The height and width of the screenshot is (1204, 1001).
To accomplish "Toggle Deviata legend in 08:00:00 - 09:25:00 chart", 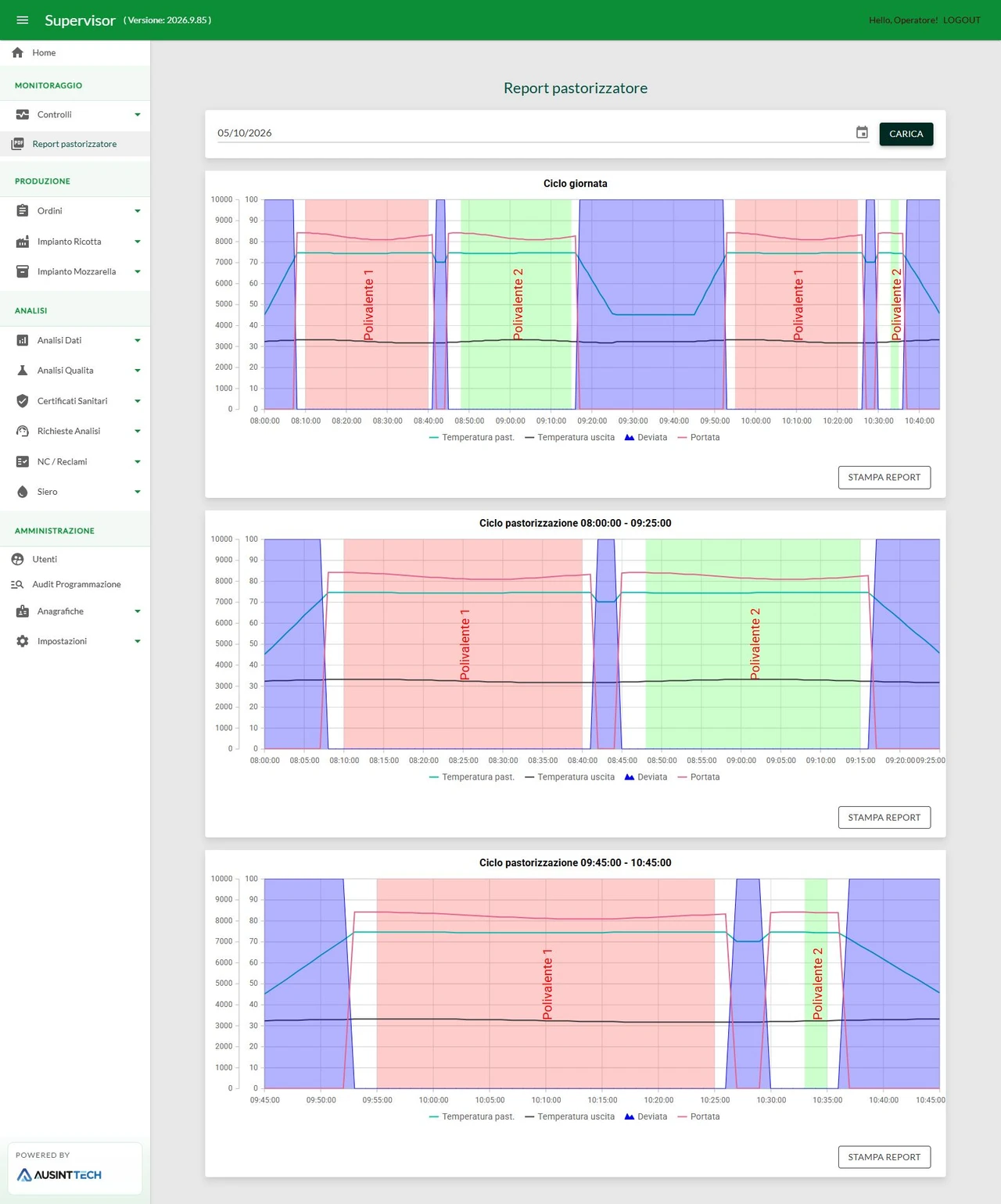I will pos(646,777).
